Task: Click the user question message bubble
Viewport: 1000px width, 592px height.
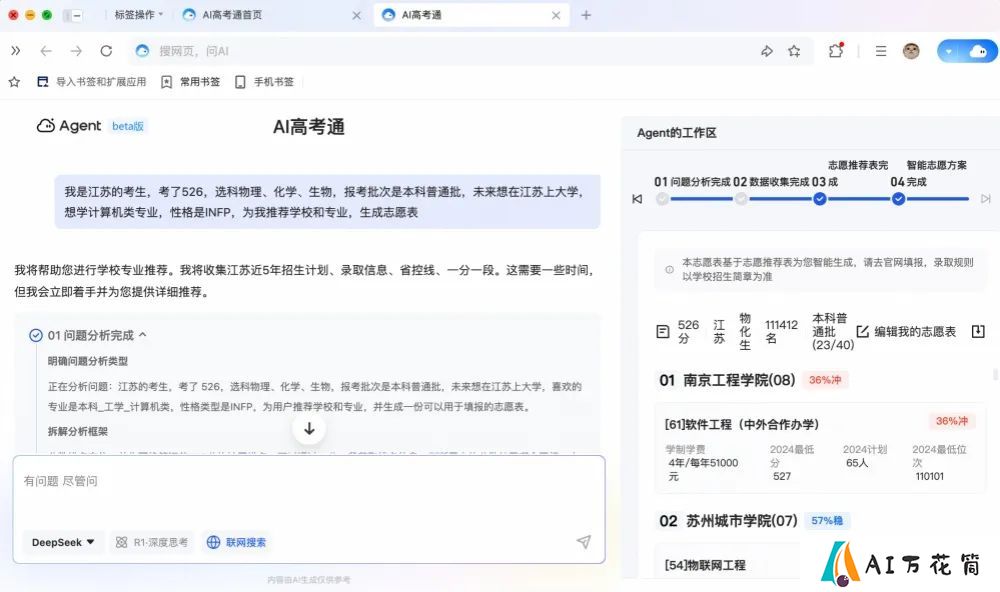Action: (x=327, y=202)
